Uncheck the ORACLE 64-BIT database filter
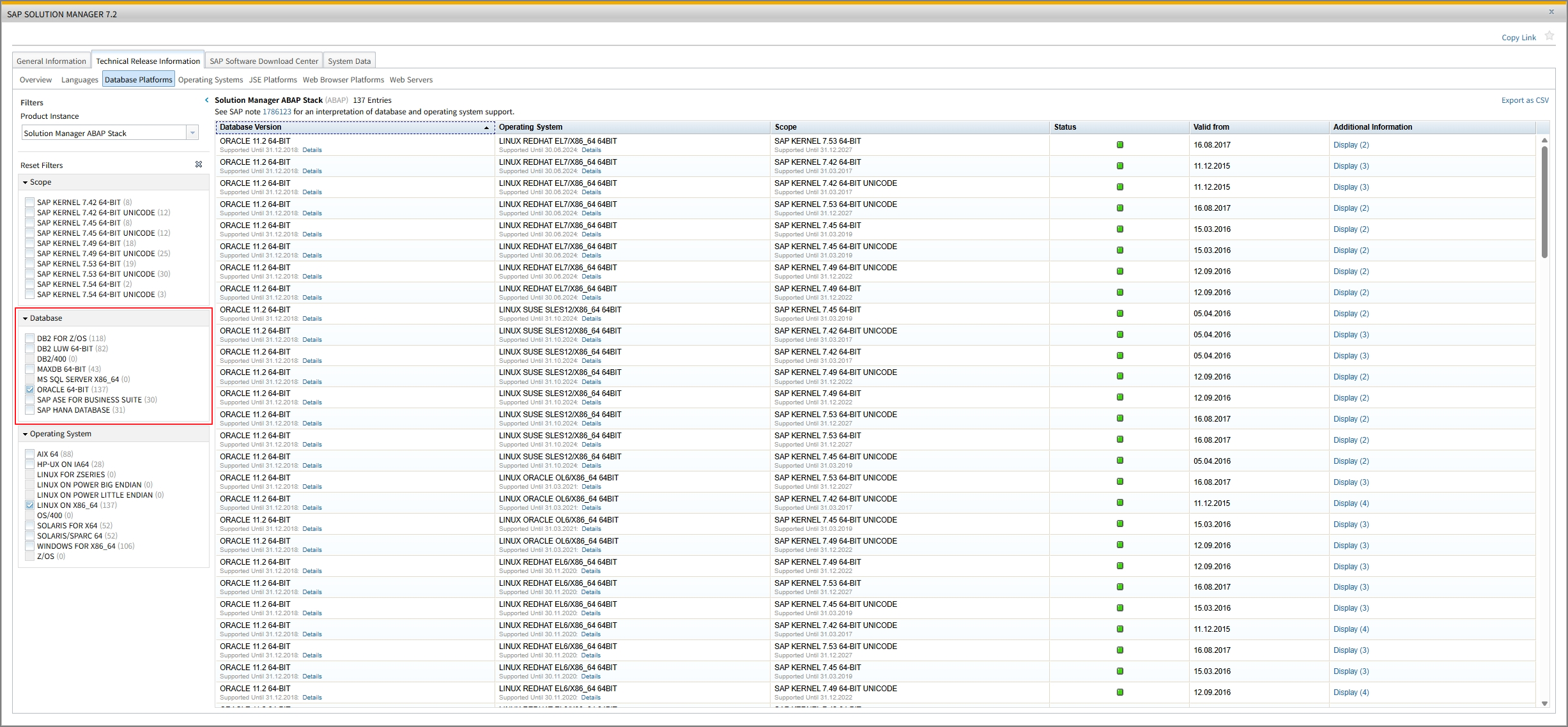 click(29, 390)
